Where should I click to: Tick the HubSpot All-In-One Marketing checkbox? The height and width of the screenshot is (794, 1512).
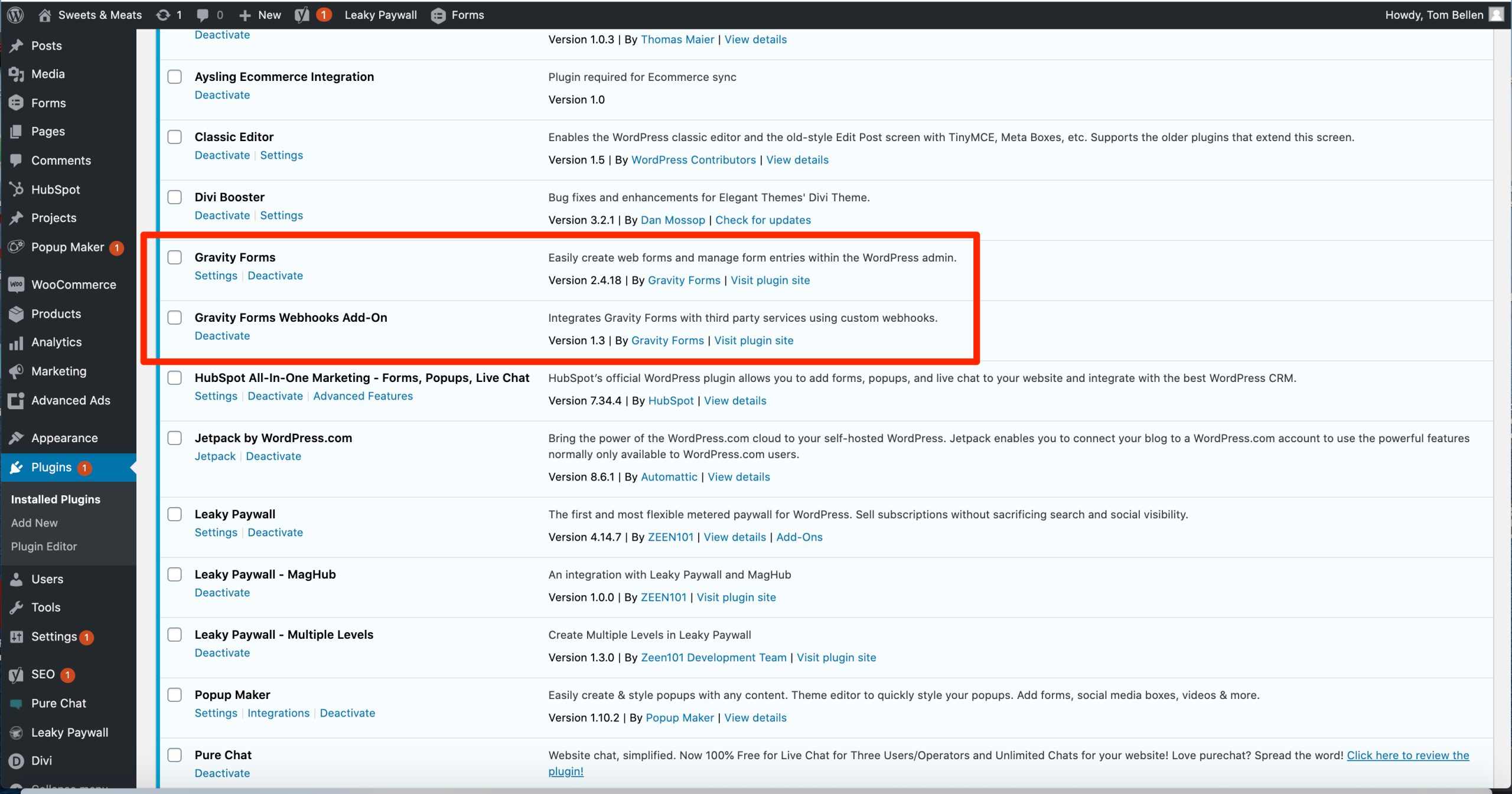point(175,378)
